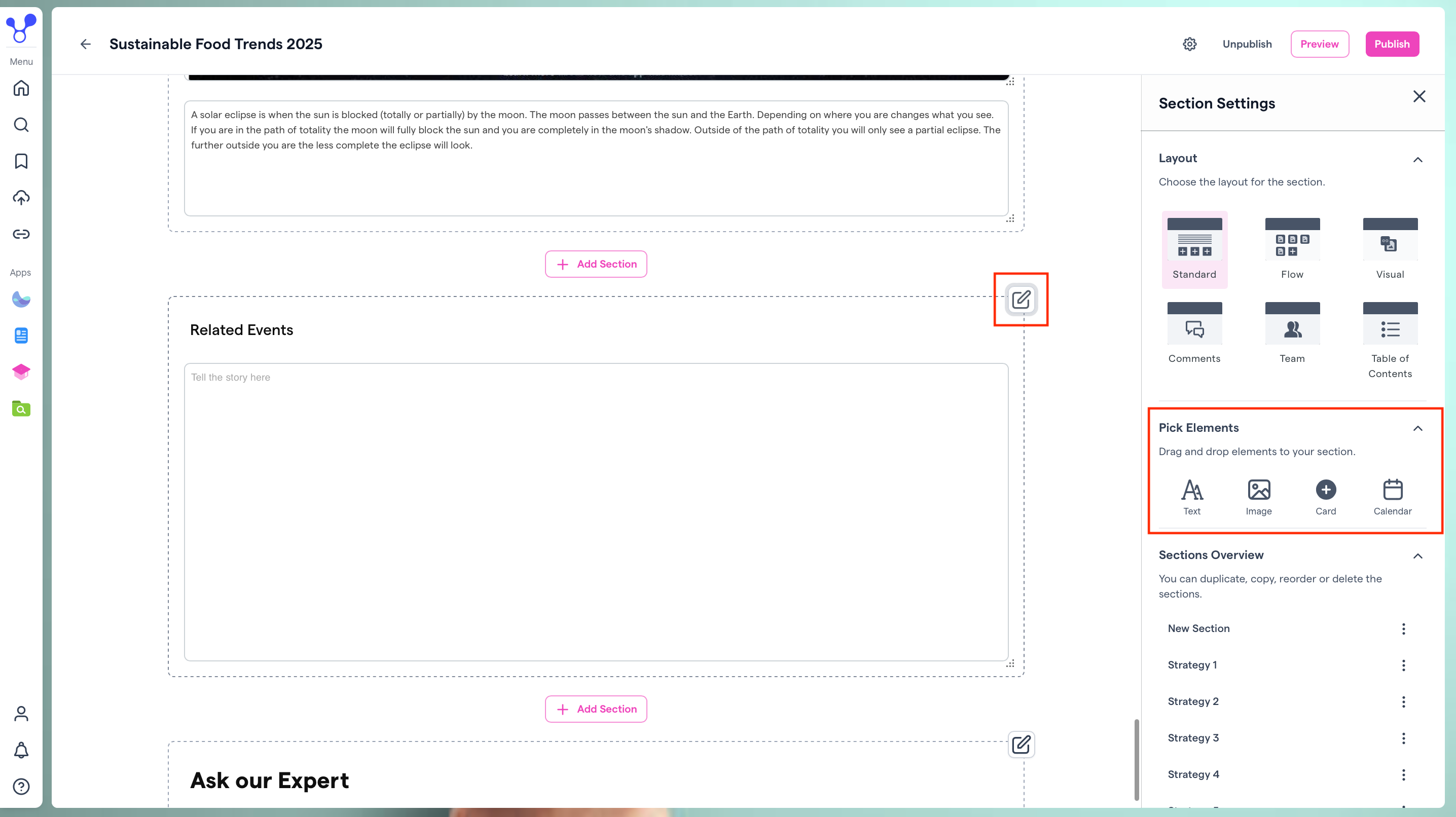Collapse the Layout group
Viewport: 1456px width, 817px height.
tap(1417, 160)
